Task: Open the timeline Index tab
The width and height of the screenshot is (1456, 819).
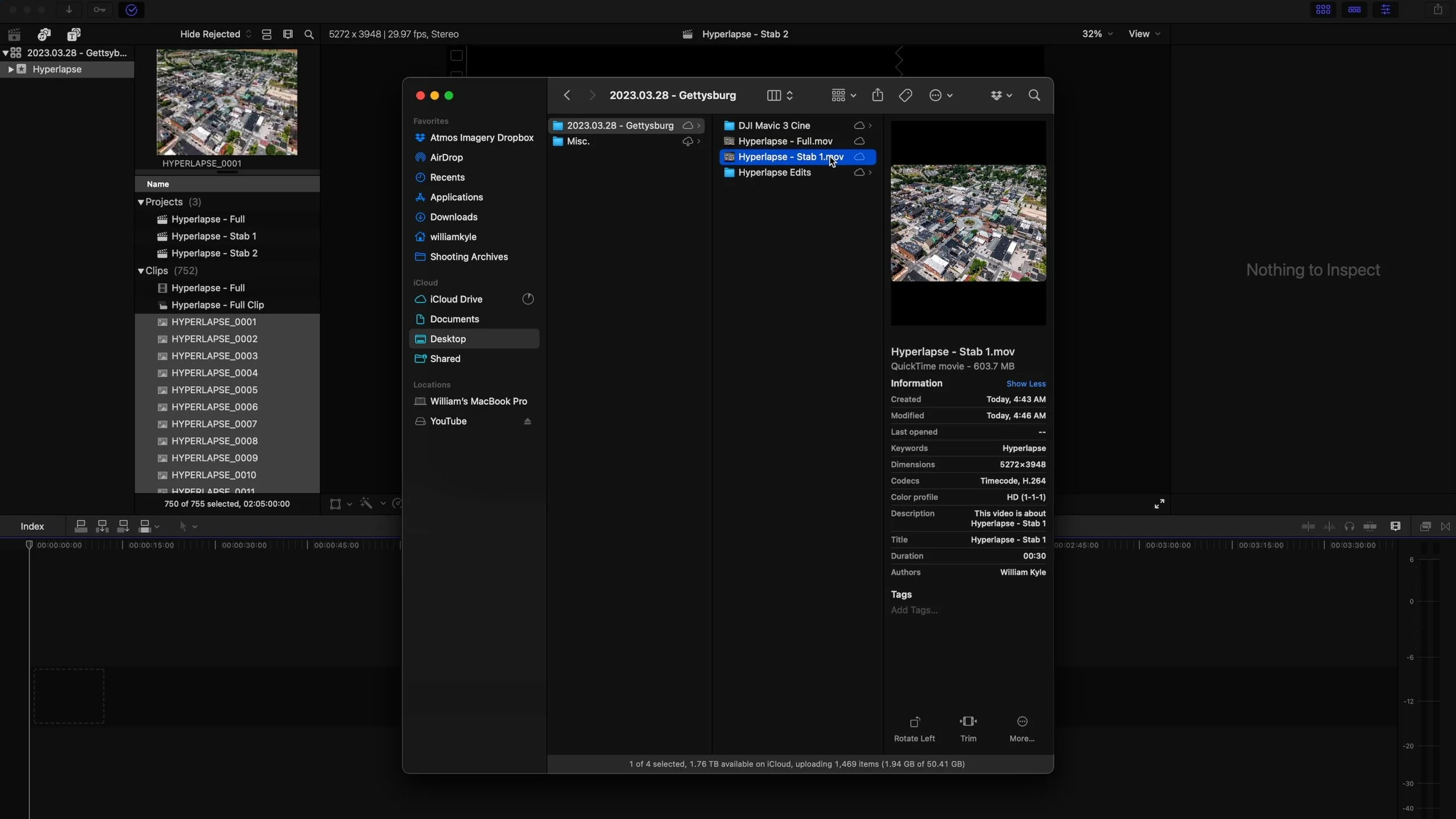Action: (32, 527)
